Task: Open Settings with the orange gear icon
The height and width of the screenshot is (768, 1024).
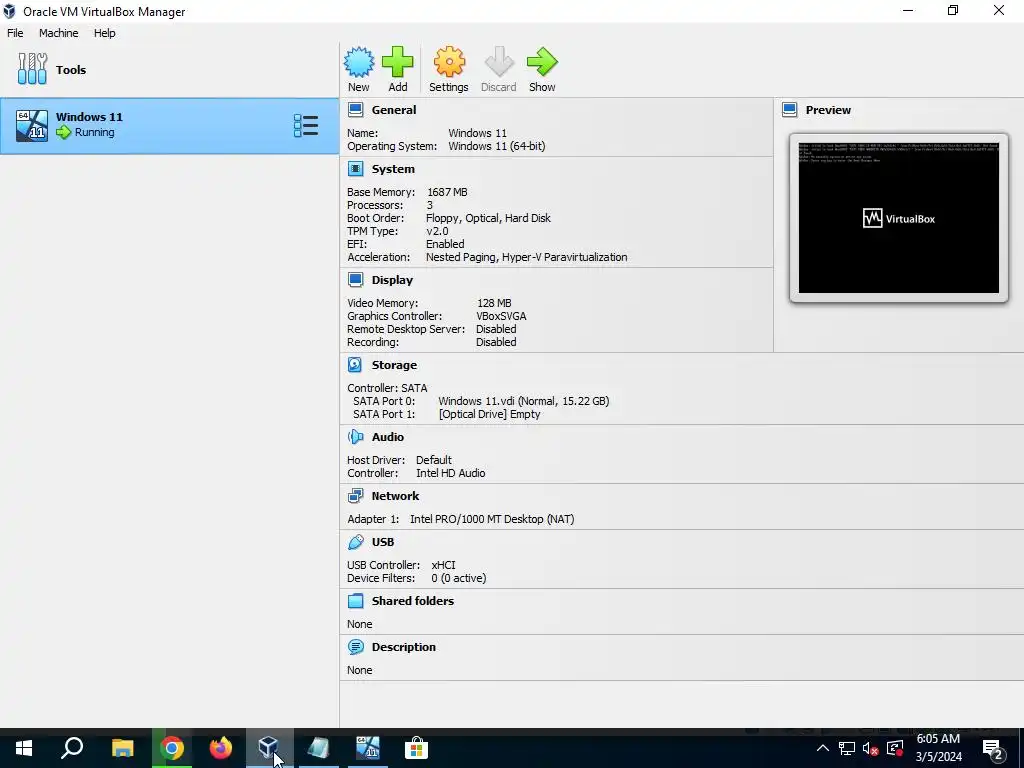Action: point(449,62)
